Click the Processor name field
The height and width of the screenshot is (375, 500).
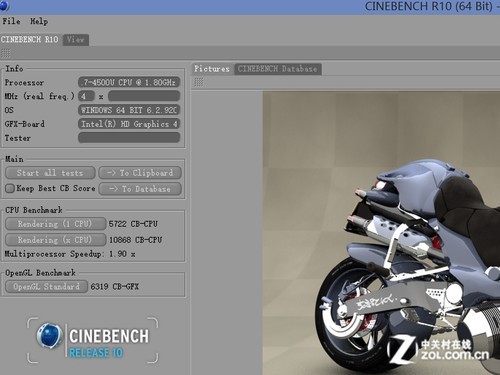[x=129, y=82]
